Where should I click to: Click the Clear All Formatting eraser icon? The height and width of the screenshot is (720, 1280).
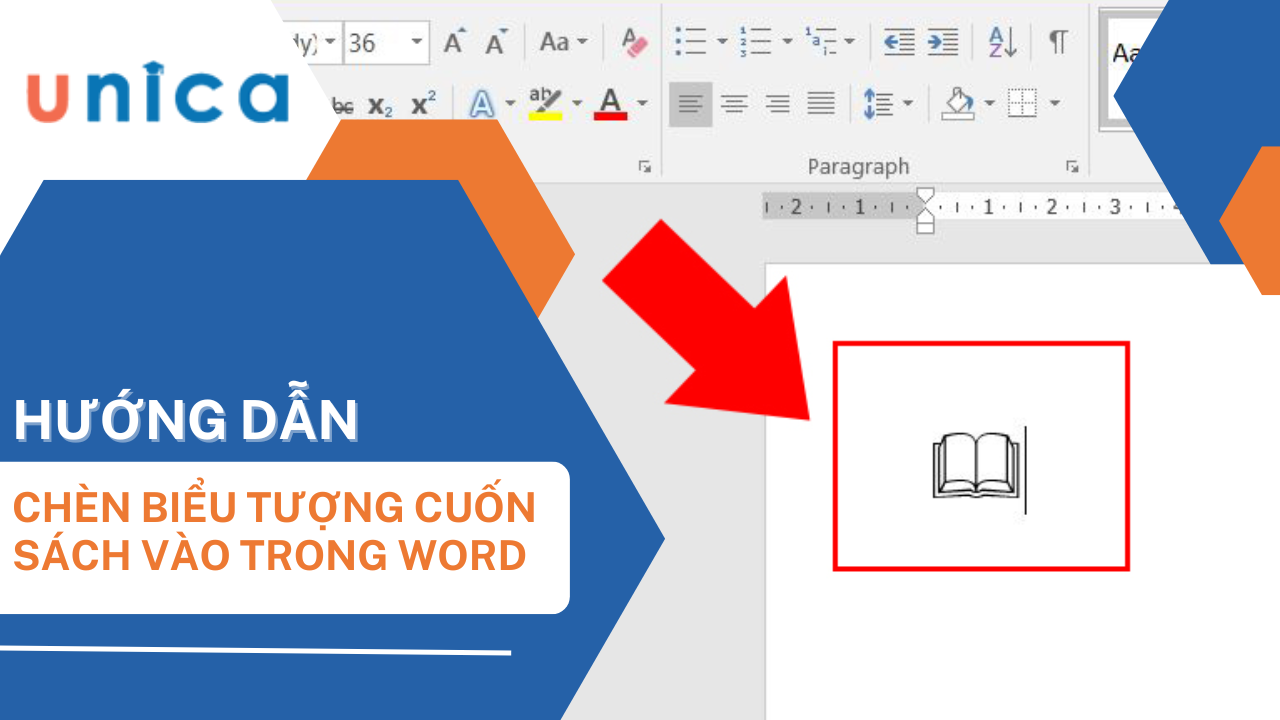pyautogui.click(x=634, y=42)
